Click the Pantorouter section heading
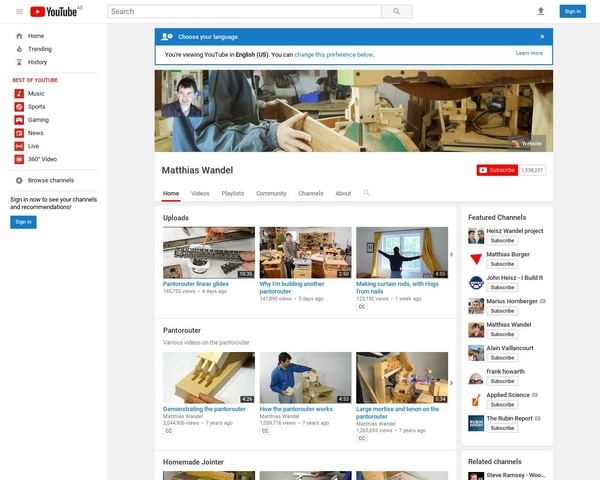 tap(182, 330)
